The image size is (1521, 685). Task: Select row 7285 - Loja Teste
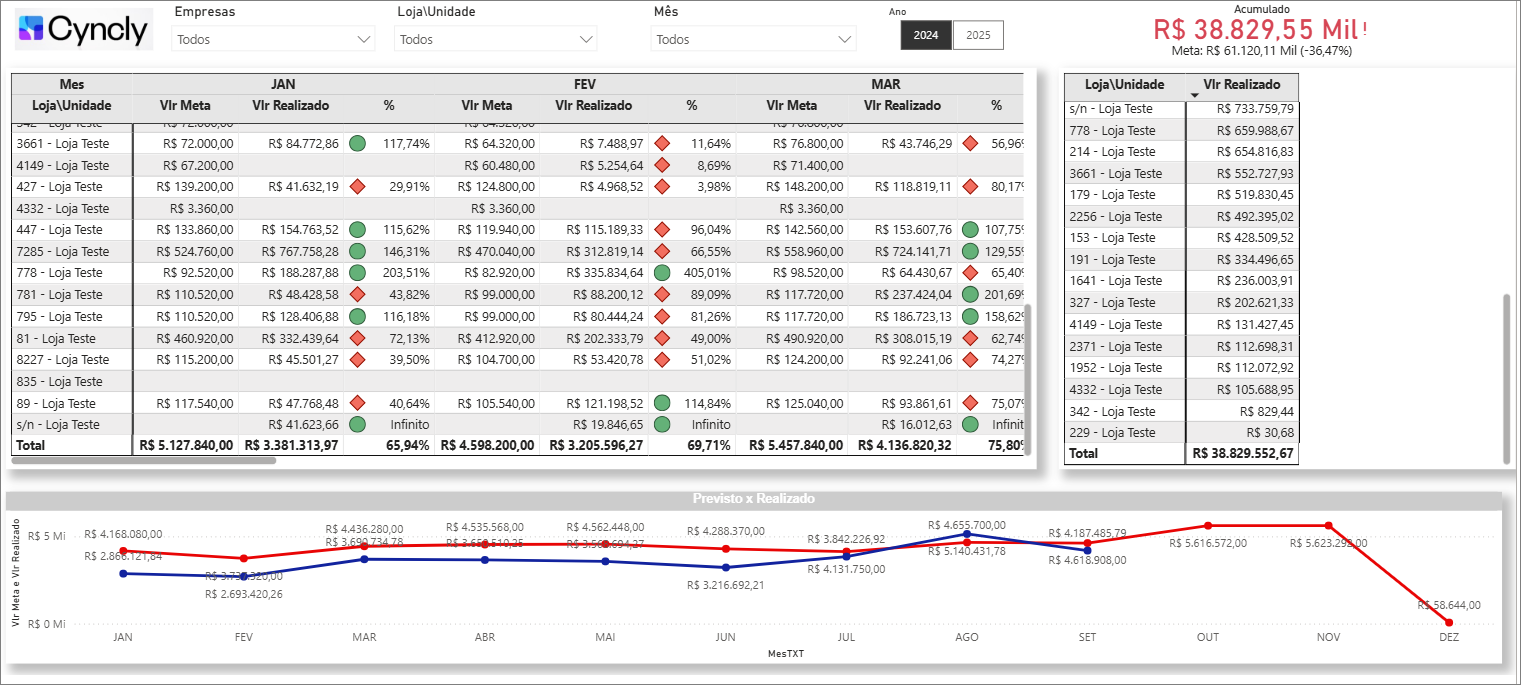[63, 252]
